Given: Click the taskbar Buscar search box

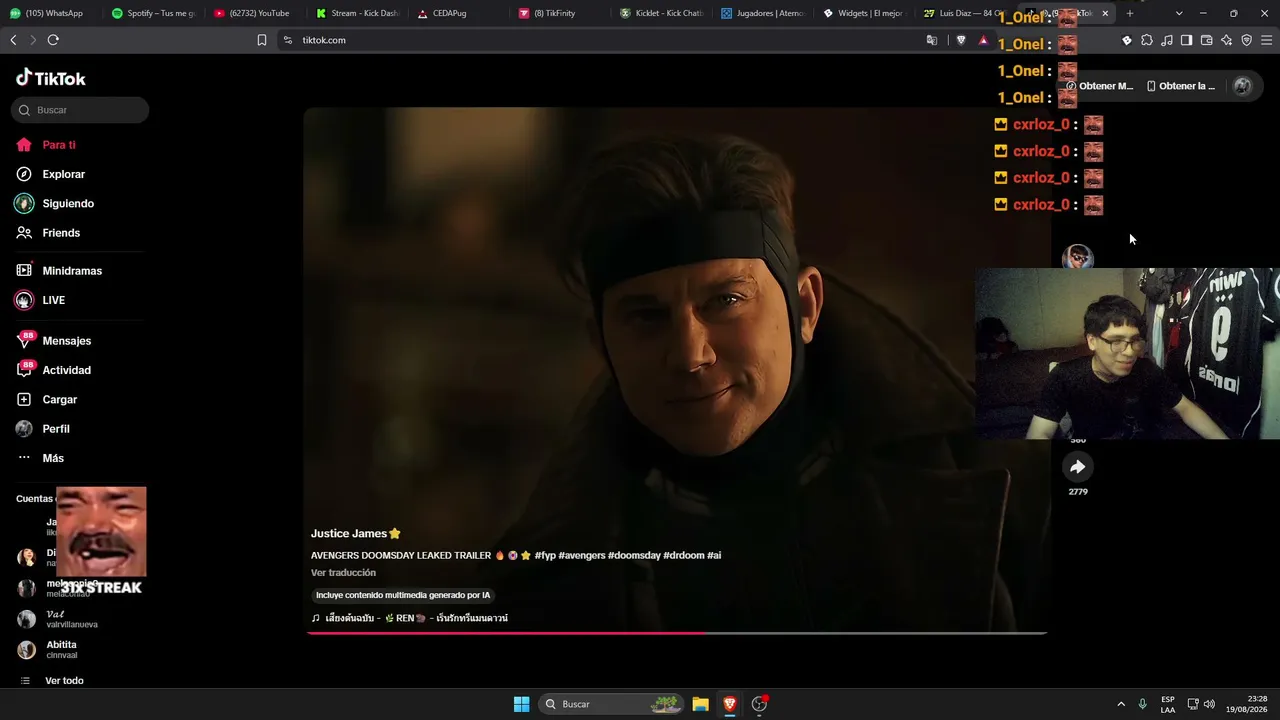Looking at the screenshot, I should [611, 704].
